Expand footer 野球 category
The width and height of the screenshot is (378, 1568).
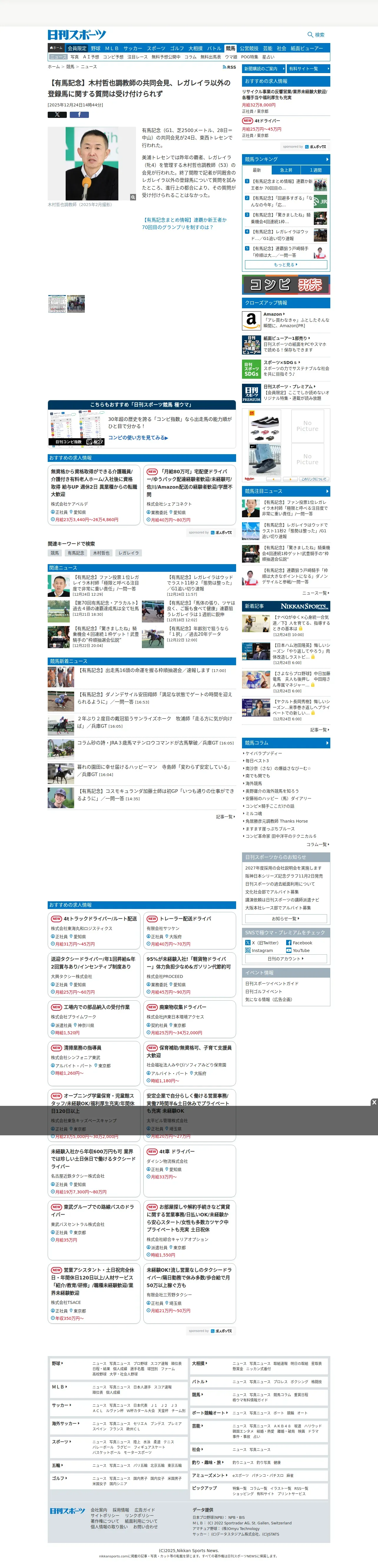pos(58,1363)
